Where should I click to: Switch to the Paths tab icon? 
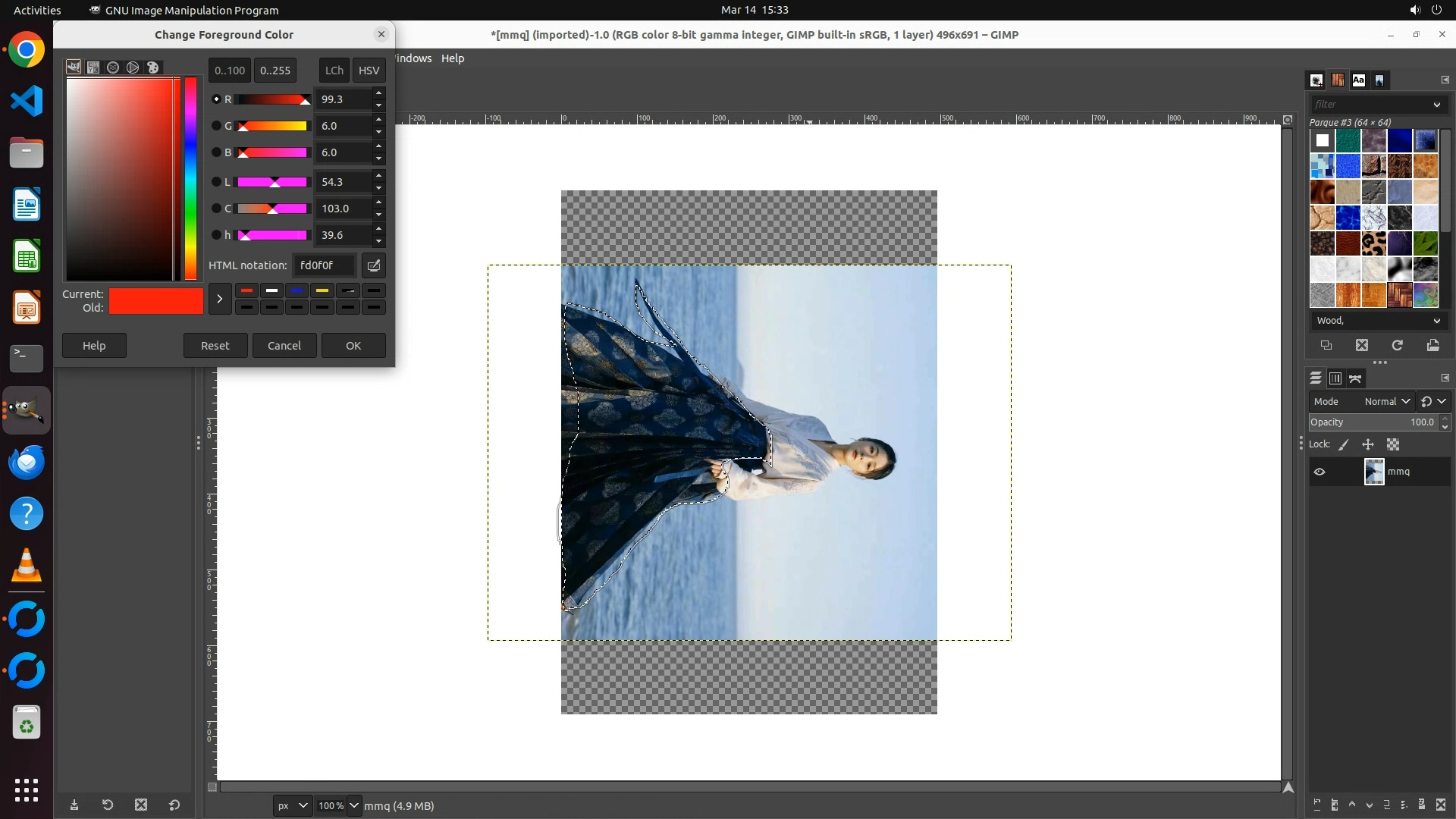pos(1355,378)
